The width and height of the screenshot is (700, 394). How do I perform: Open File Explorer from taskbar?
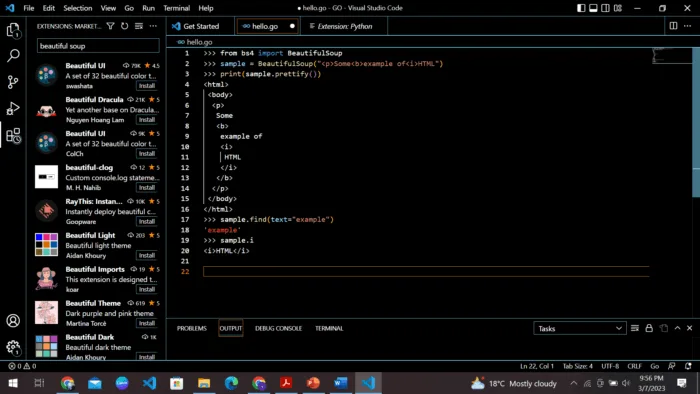pyautogui.click(x=204, y=383)
